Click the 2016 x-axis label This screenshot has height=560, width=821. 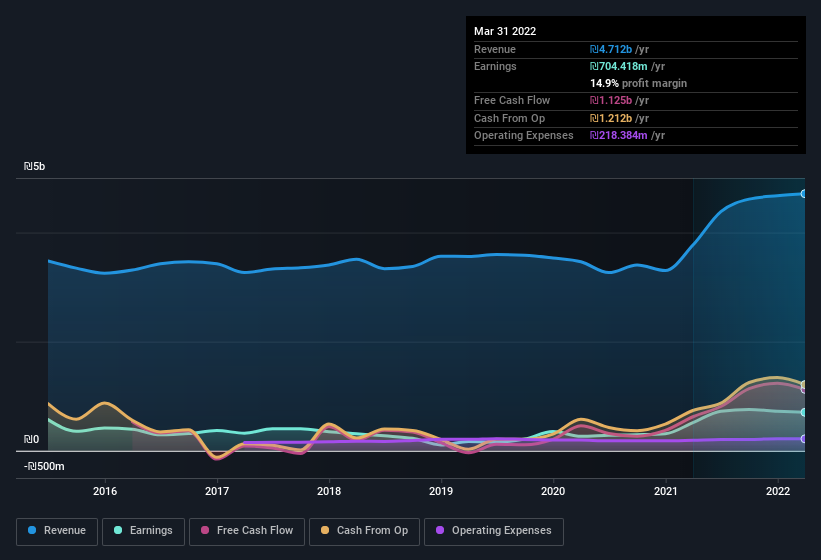[x=105, y=491]
